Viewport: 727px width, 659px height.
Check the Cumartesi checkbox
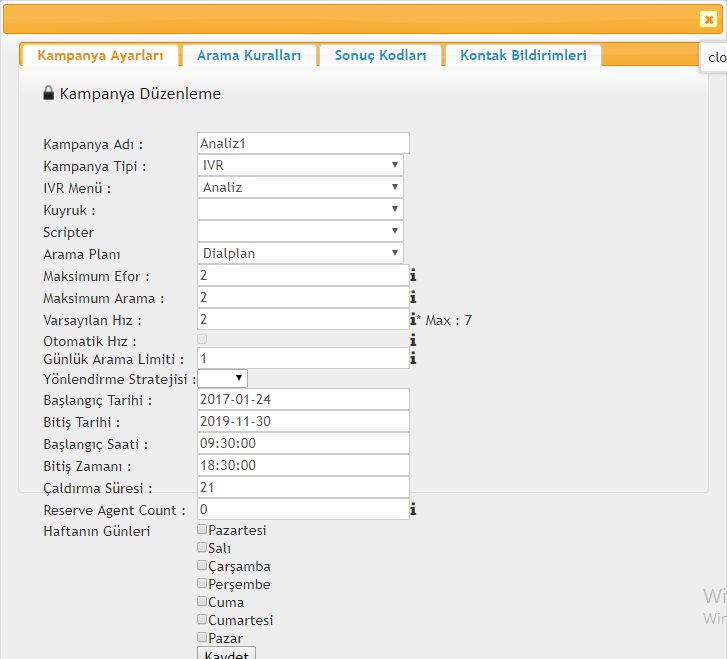tap(203, 620)
